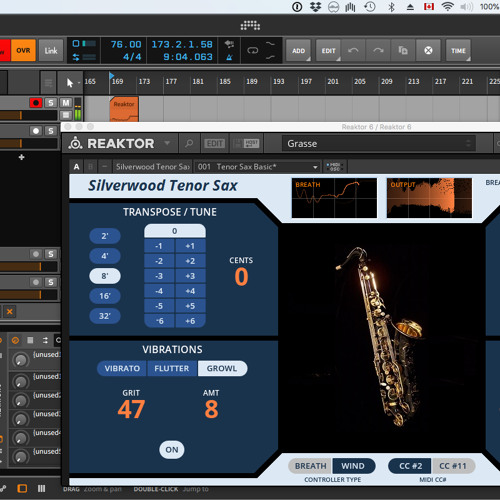
Task: Open the Dropbox menu bar icon
Action: [315, 7]
